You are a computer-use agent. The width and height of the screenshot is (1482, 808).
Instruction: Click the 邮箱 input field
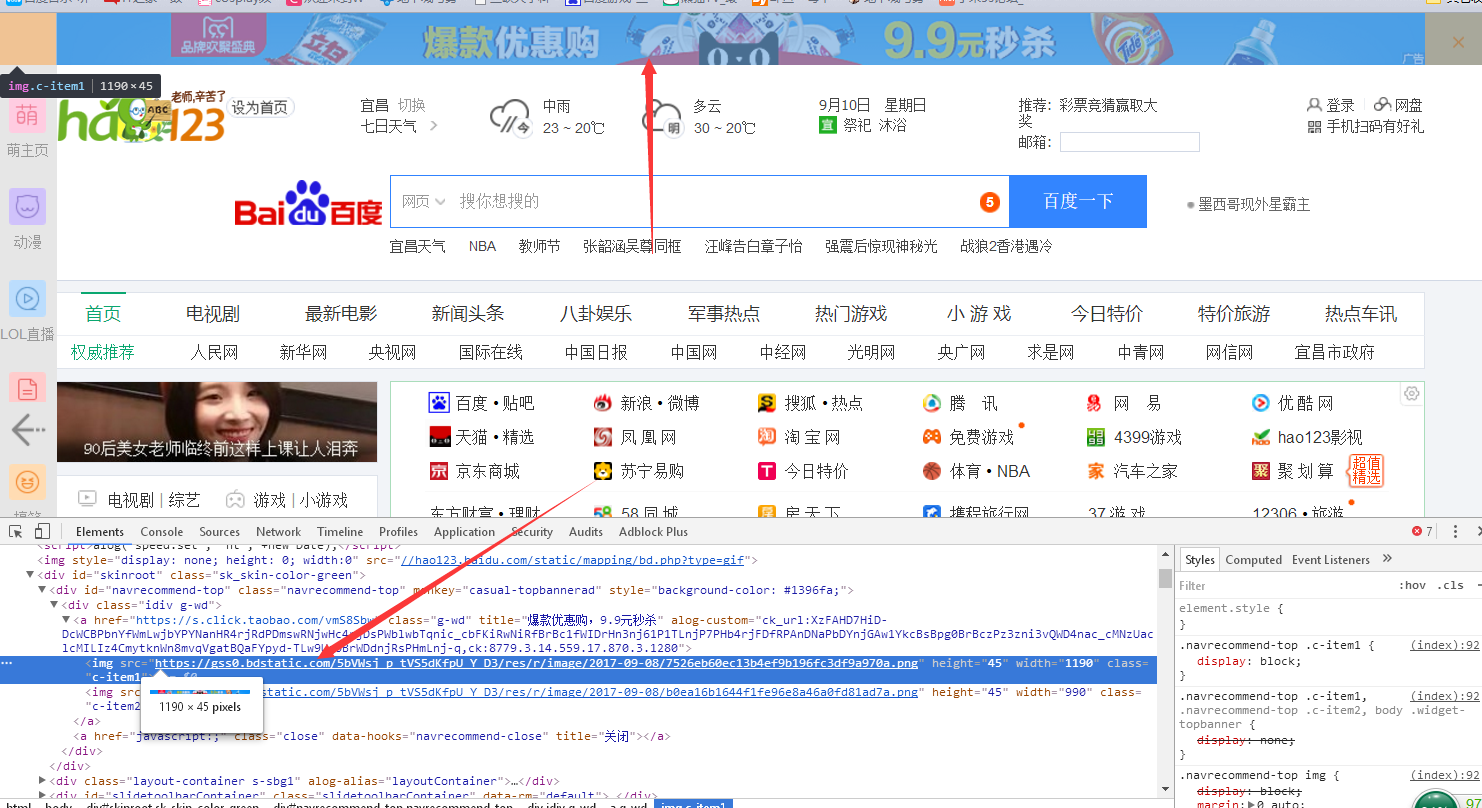click(x=1129, y=142)
